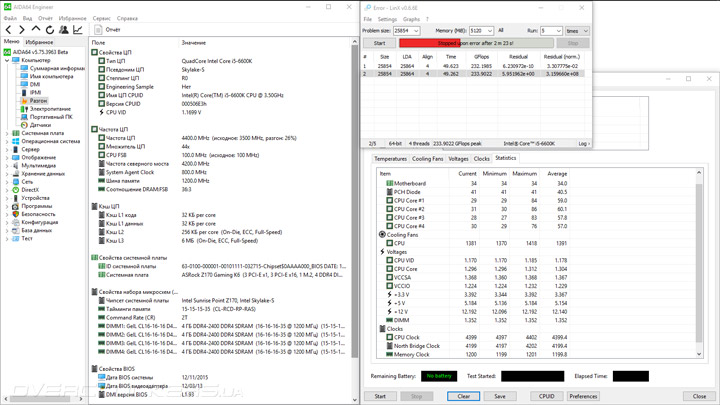Open the Сервис menu in AIDA64
Viewport: 720px width, 405px height.
tap(101, 18)
